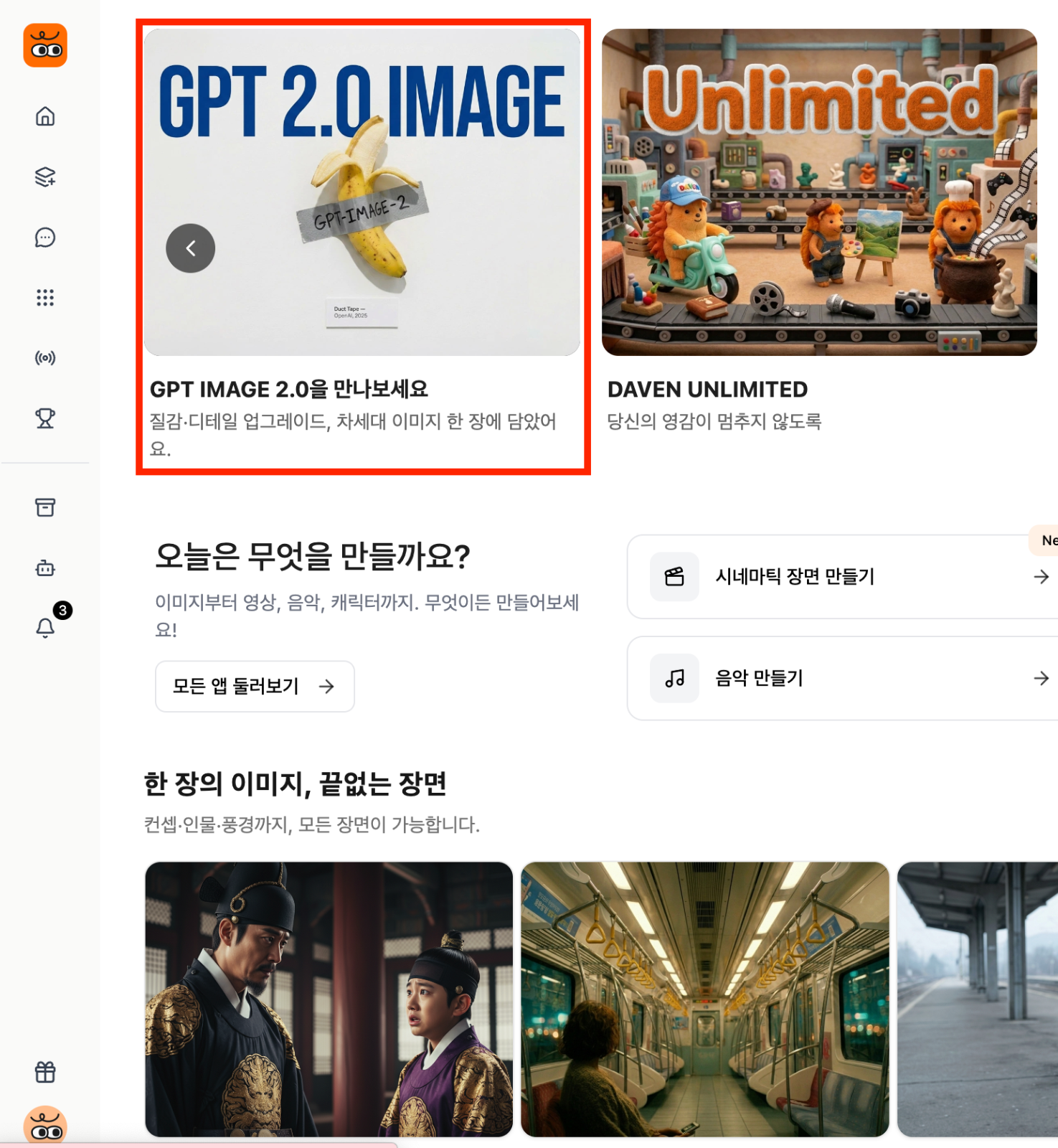Image resolution: width=1058 pixels, height=1148 pixels.
Task: Open the robot icon in sidebar
Action: (x=45, y=568)
